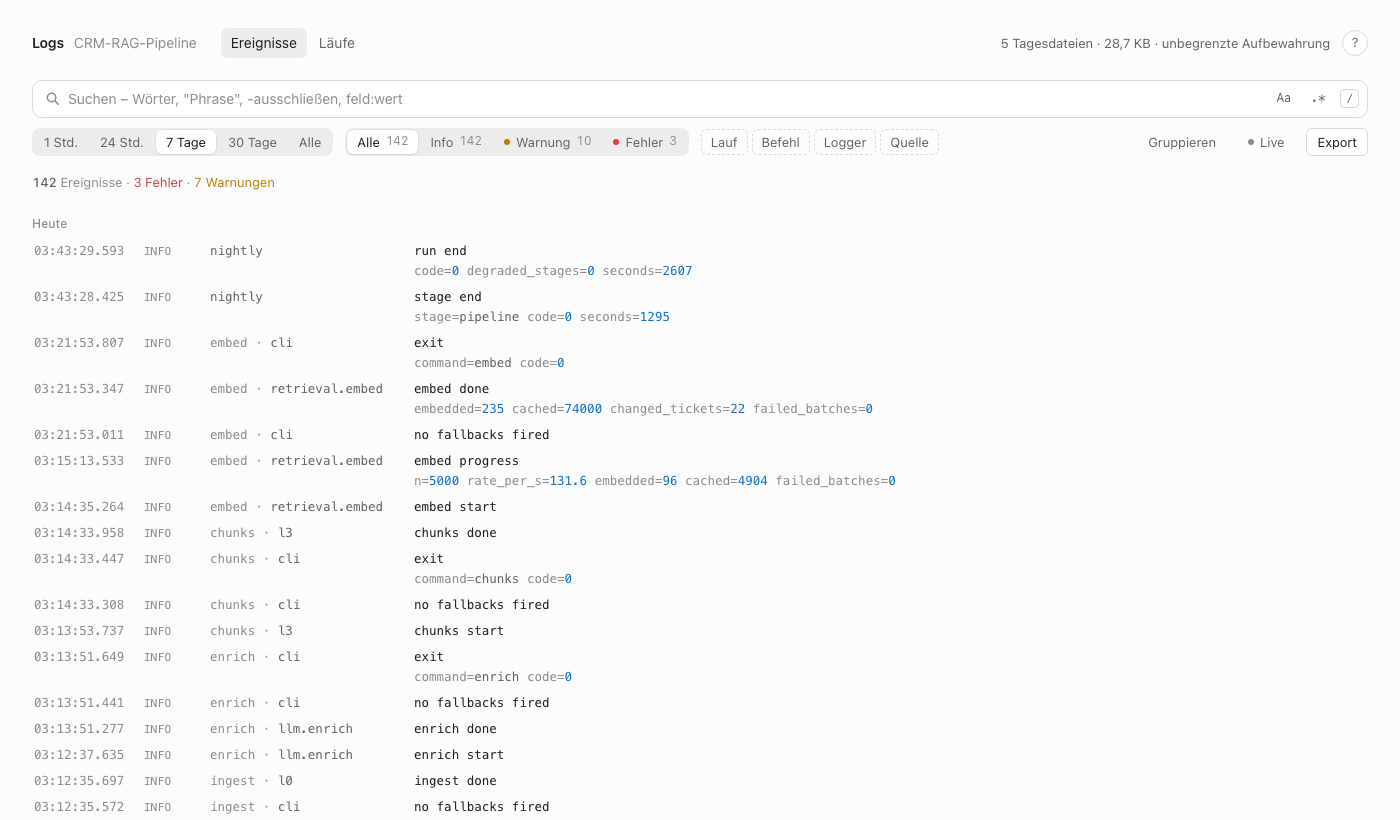This screenshot has width=1400, height=820.
Task: Select the Alle time range
Action: pos(310,142)
